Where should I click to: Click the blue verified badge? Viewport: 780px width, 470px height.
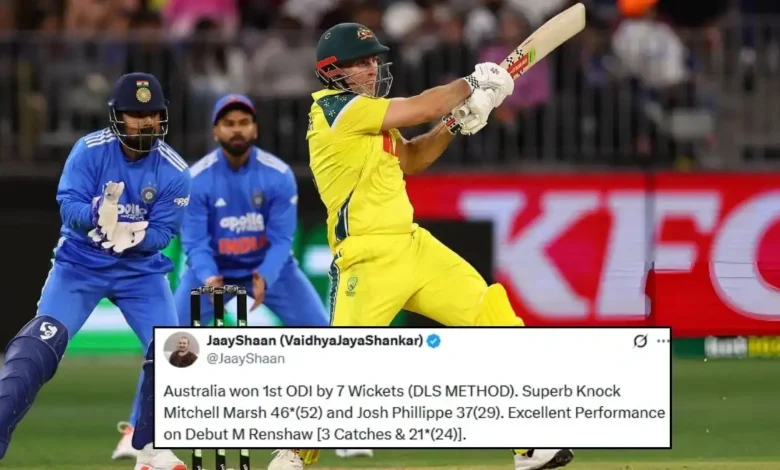tap(433, 341)
